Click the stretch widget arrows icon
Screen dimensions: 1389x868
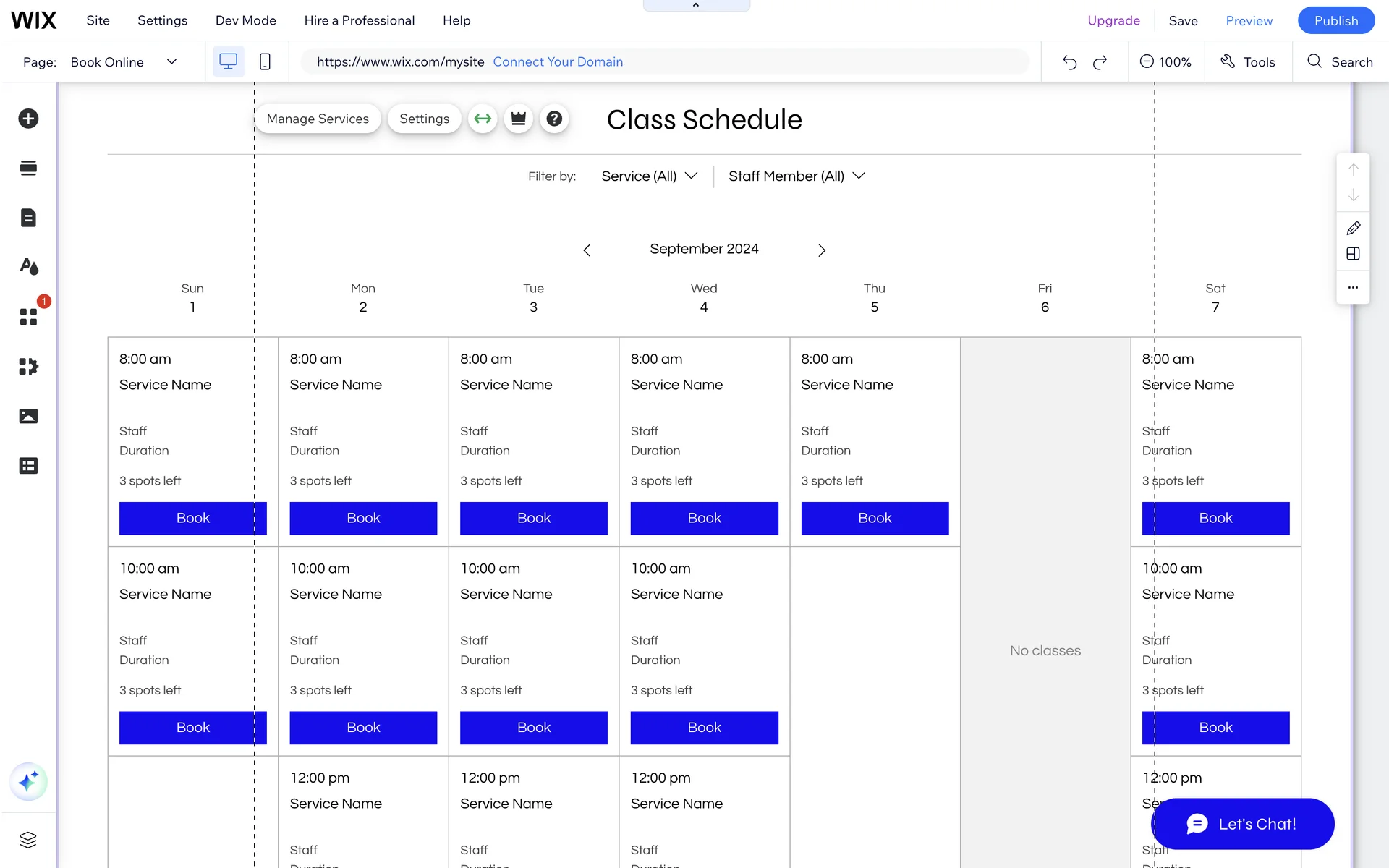pos(483,119)
